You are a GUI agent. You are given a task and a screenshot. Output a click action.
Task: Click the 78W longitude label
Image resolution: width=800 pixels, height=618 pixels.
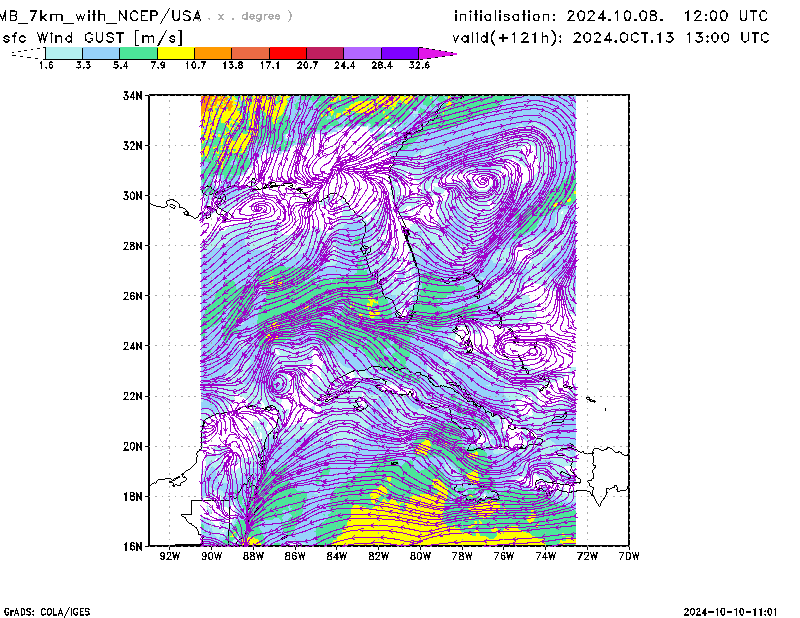coord(462,556)
